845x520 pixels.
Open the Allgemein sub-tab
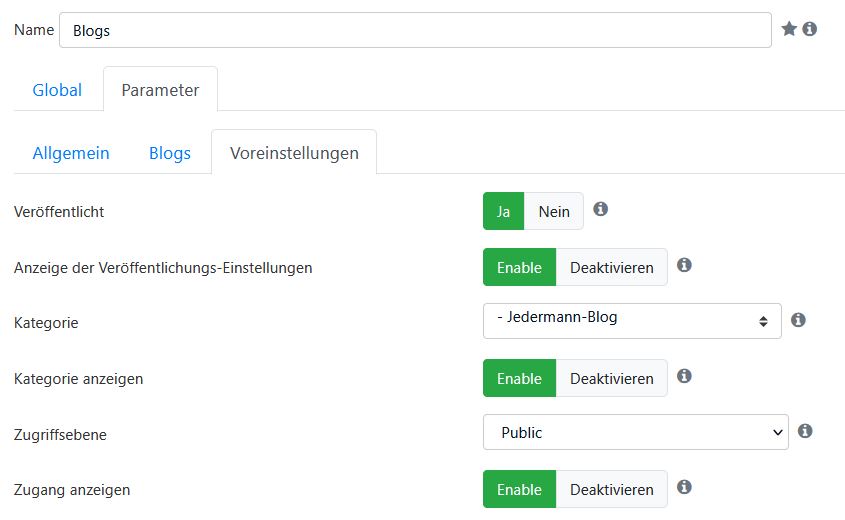click(71, 153)
